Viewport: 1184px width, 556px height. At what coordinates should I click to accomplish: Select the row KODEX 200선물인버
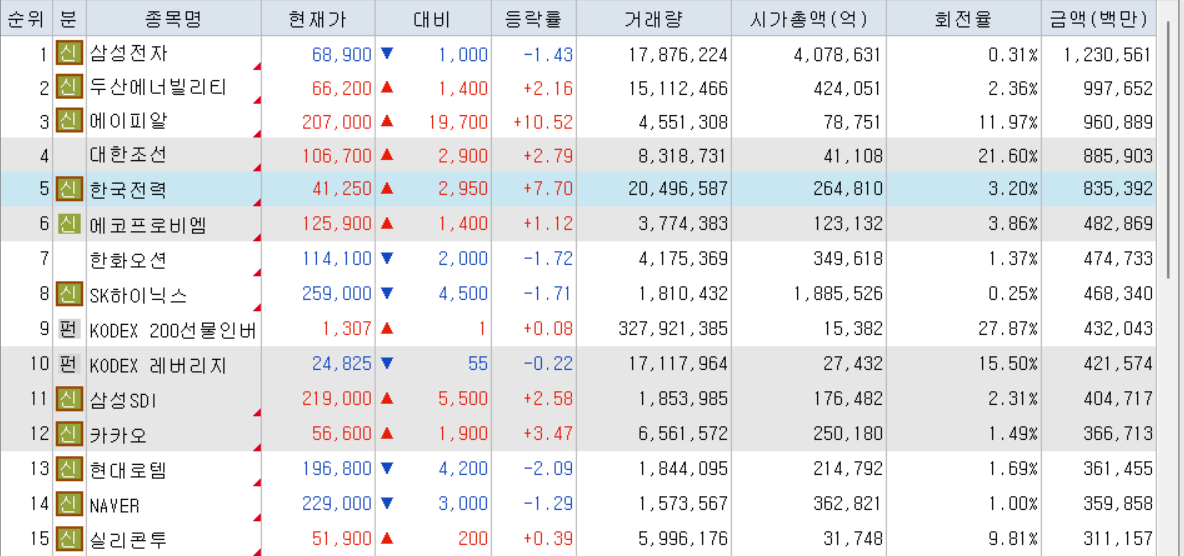pos(578,329)
